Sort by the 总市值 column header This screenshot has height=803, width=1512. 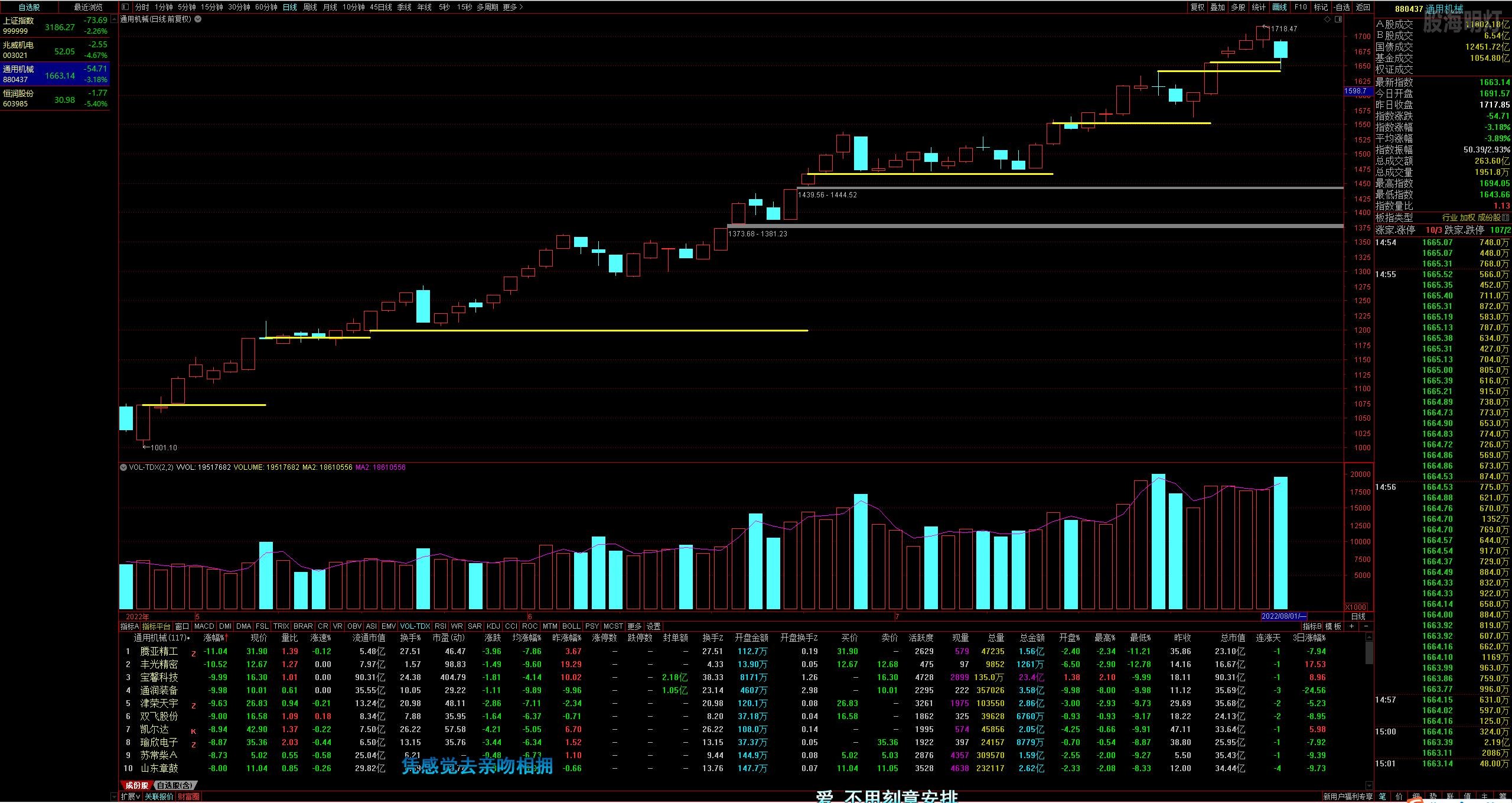coord(1233,638)
